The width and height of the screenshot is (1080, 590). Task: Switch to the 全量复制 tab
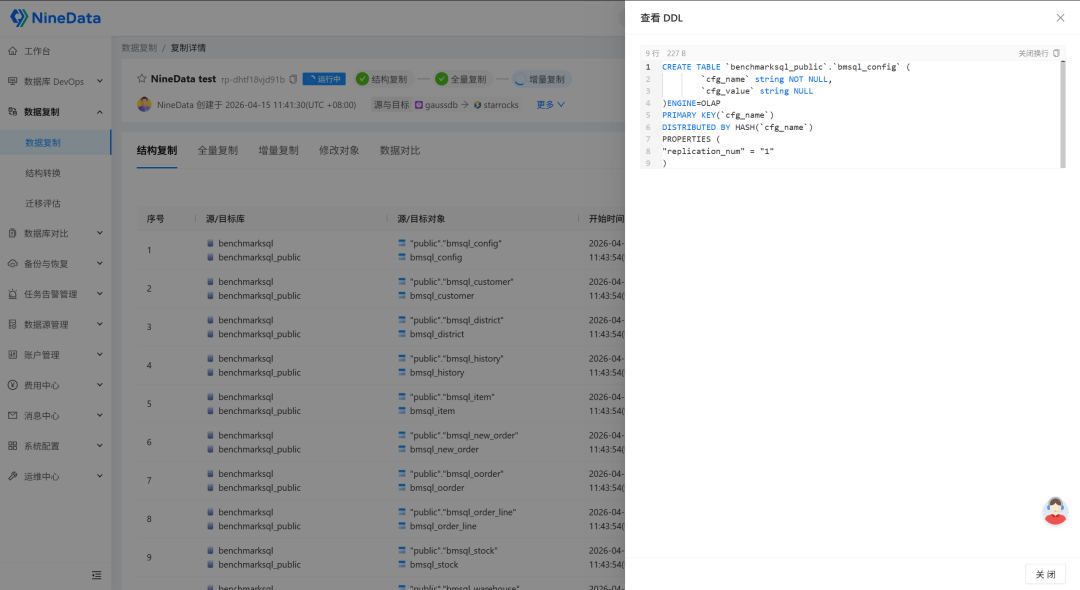pyautogui.click(x=217, y=151)
